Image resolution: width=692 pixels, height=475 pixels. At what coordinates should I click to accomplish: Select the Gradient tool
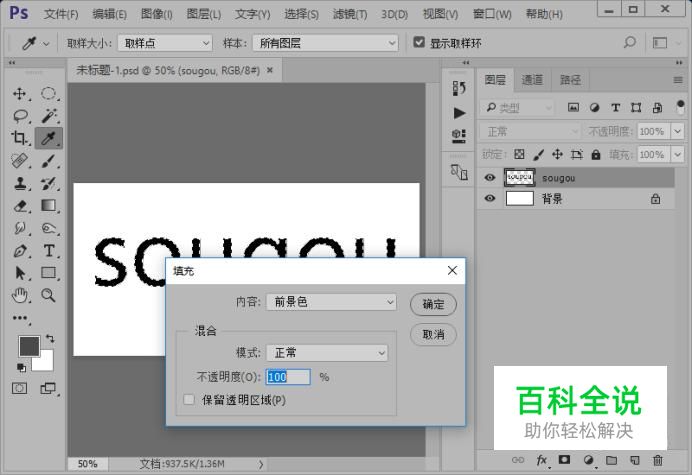[49, 206]
